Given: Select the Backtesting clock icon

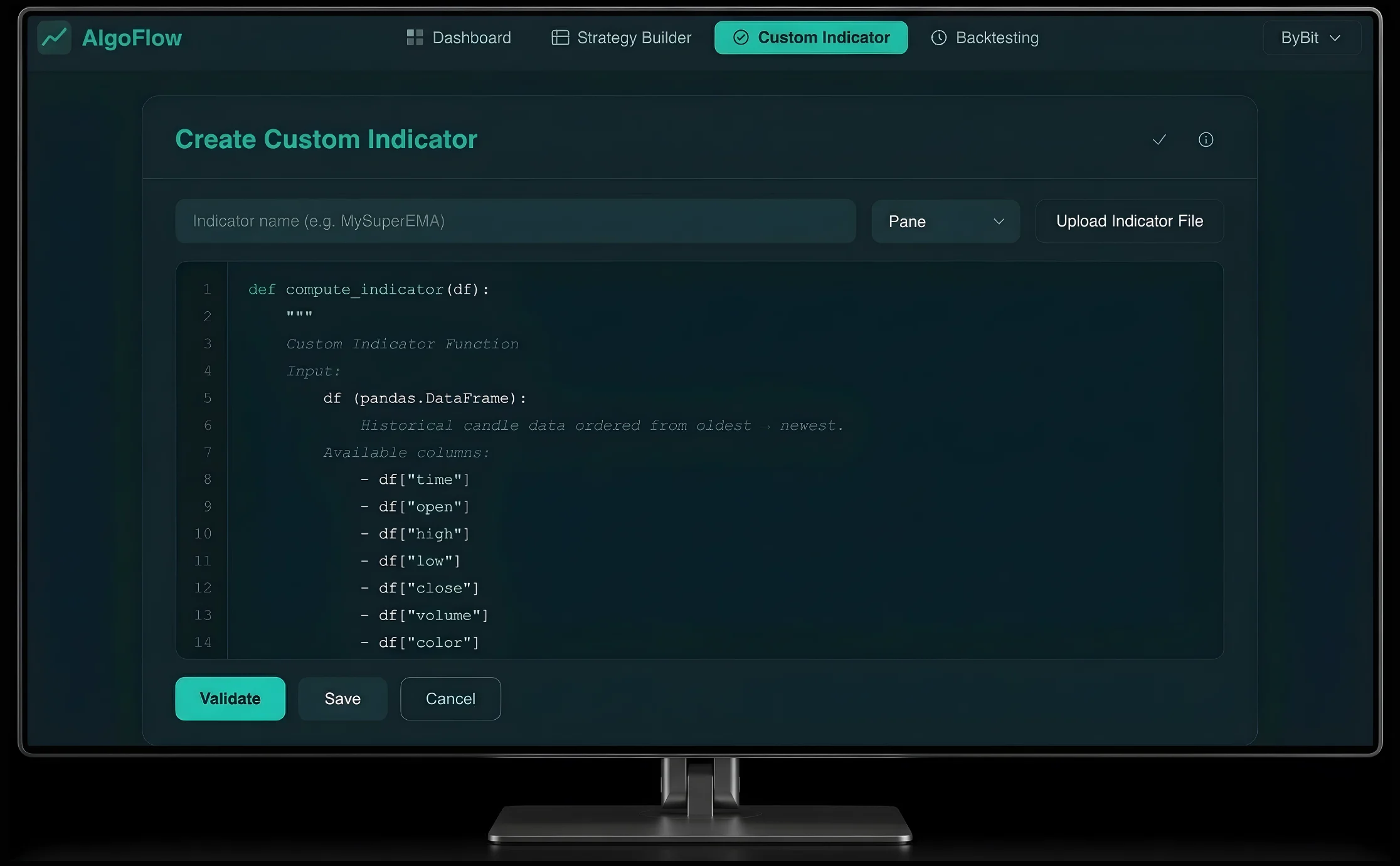Looking at the screenshot, I should [938, 38].
